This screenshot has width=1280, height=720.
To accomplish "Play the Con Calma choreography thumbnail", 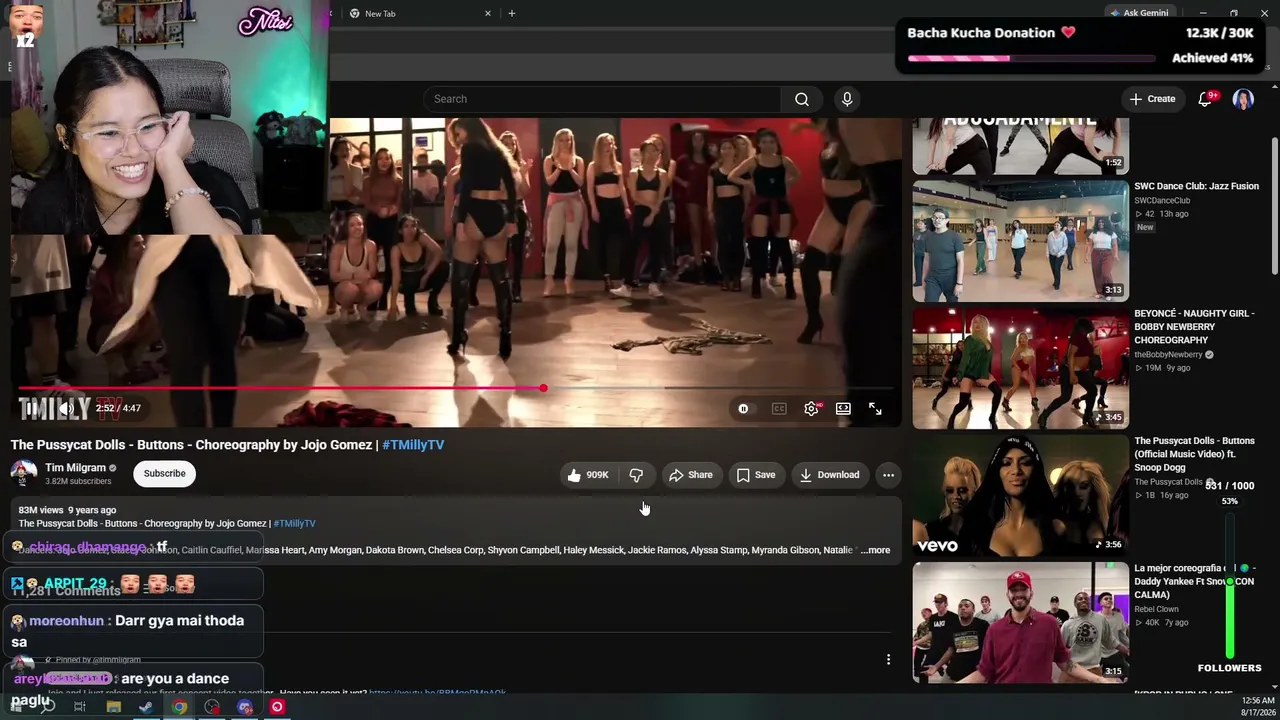I will tap(1020, 622).
